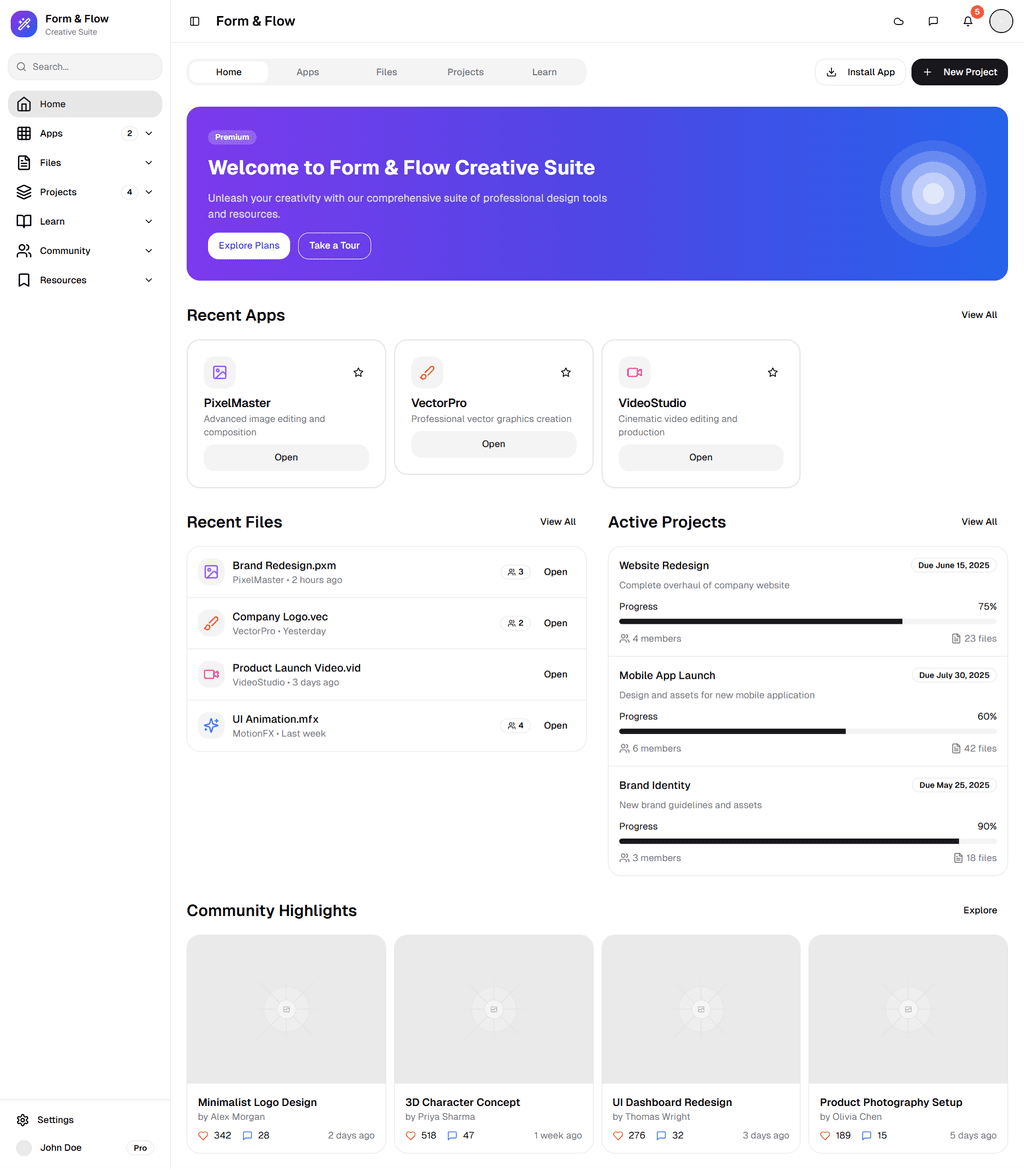Click the VectorPro brush app icon
1024x1170 pixels.
(427, 372)
